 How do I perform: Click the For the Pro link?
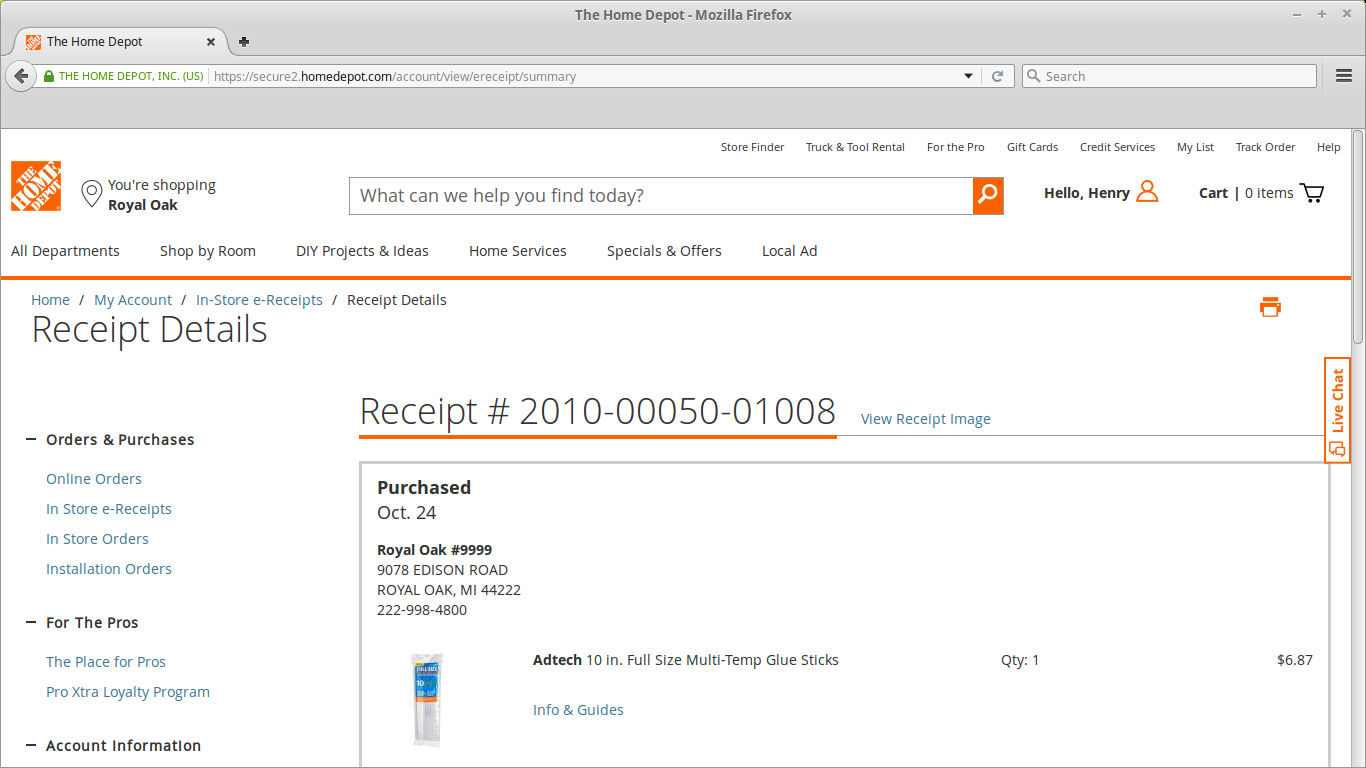pyautogui.click(x=956, y=147)
